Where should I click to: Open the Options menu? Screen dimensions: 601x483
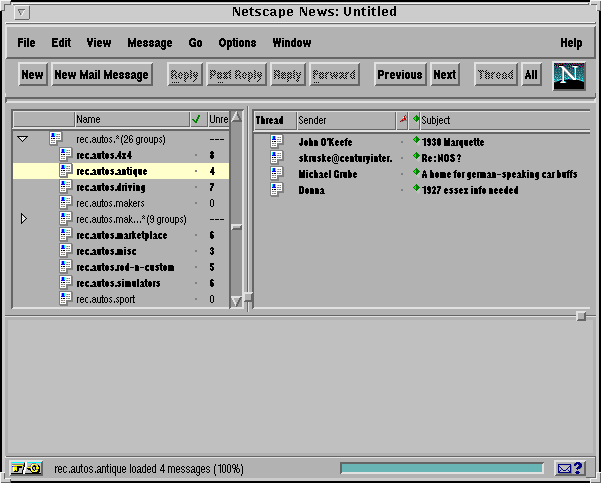tap(237, 43)
